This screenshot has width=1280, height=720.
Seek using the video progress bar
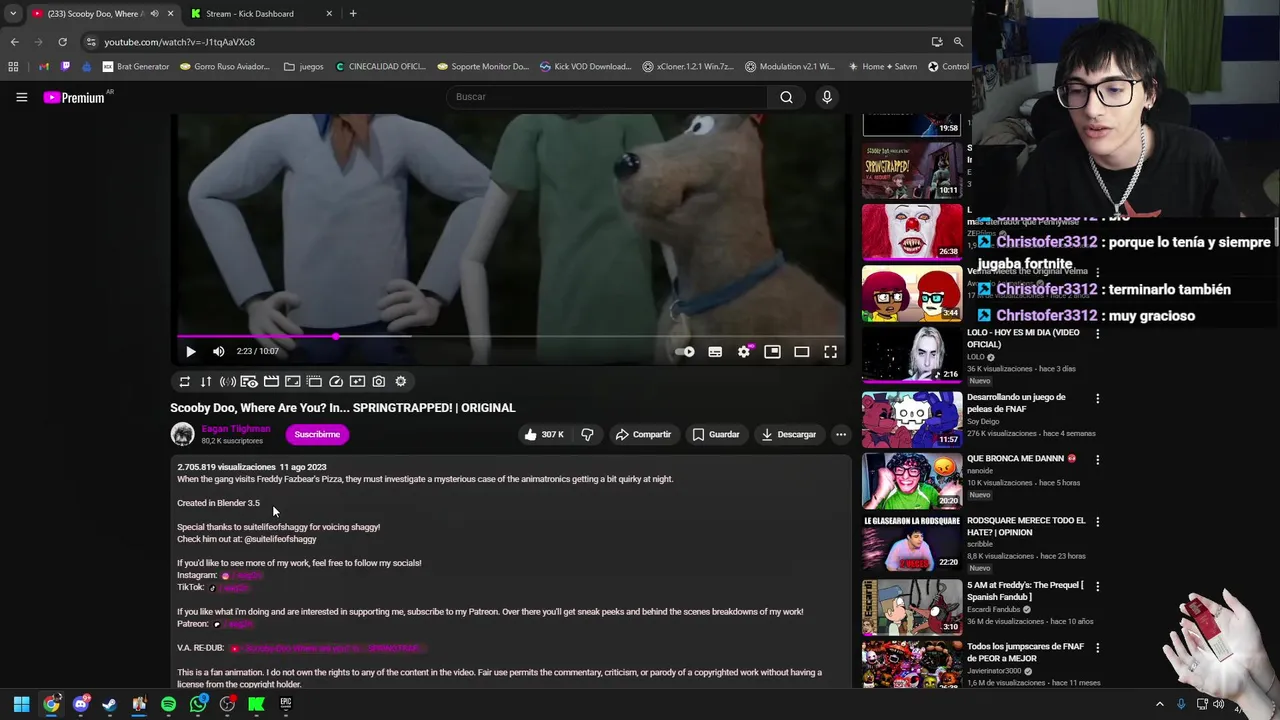coord(511,336)
